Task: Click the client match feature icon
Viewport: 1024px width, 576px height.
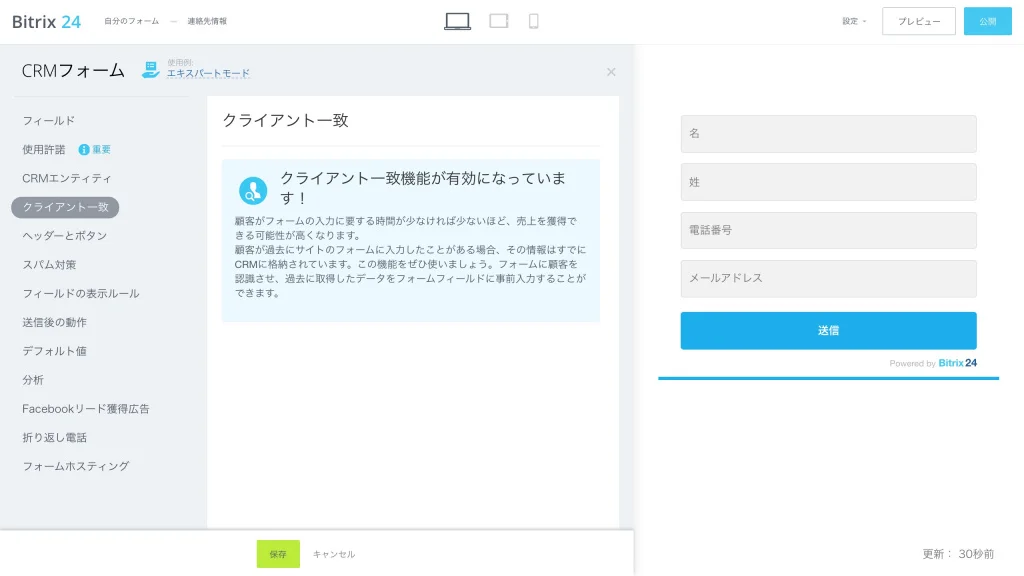Action: [x=253, y=191]
